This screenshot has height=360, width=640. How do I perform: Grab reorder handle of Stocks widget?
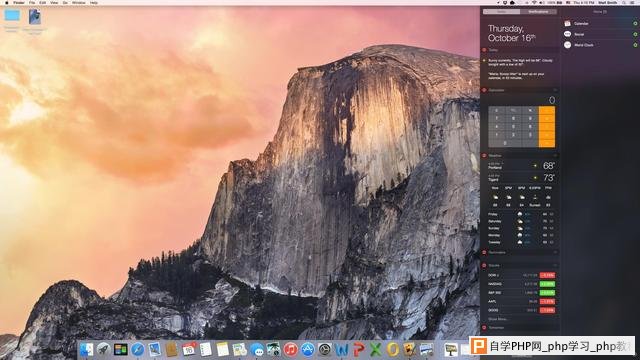point(555,265)
